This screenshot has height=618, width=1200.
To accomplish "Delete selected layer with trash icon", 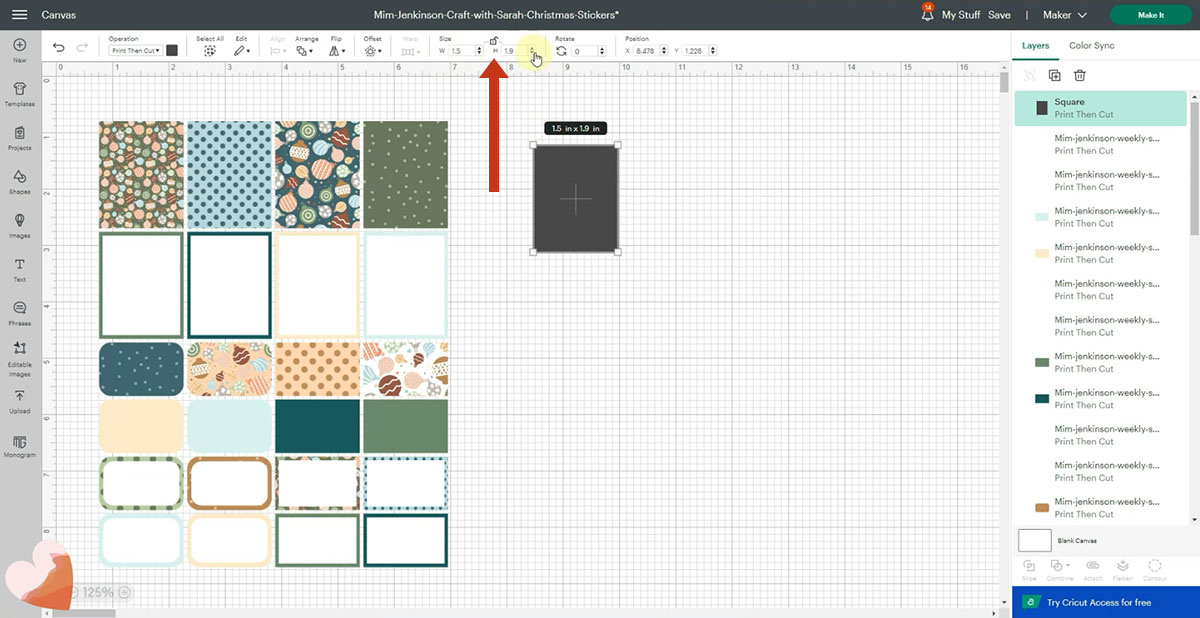I will tap(1080, 75).
